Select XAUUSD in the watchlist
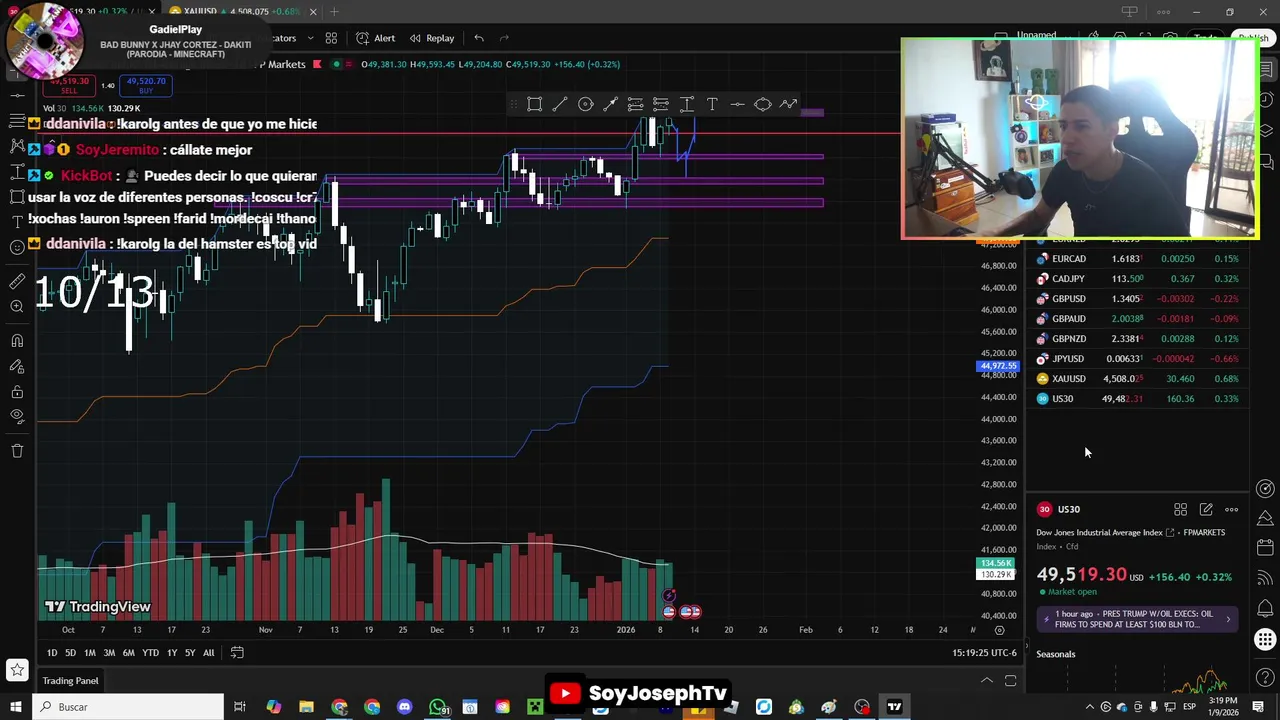This screenshot has width=1280, height=720. pos(1138,379)
